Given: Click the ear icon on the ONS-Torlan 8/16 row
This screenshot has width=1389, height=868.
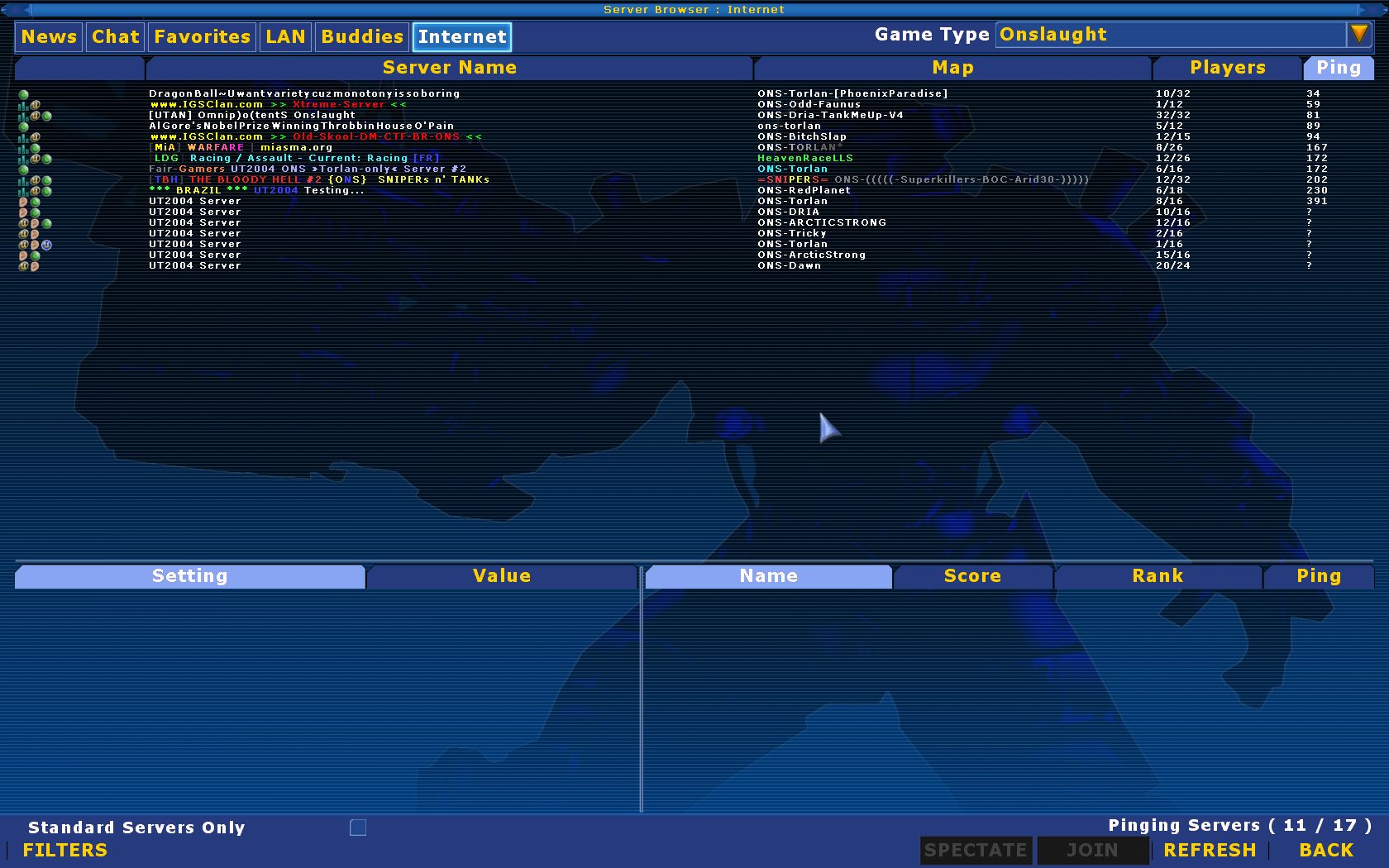Looking at the screenshot, I should point(23,202).
